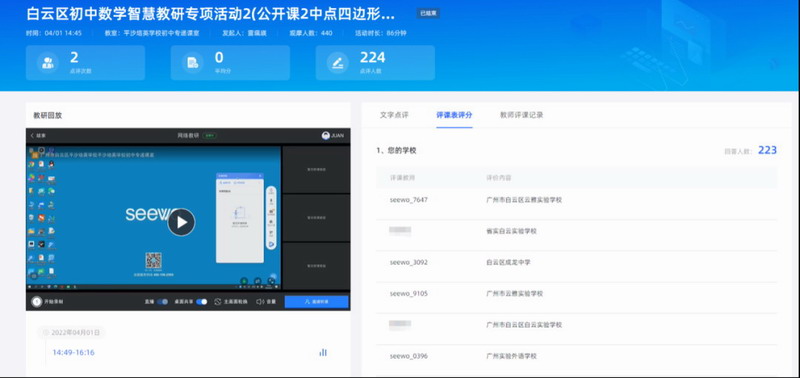The image size is (800, 378).
Task: Click the 14:49-16:16 session time link
Action: coord(73,352)
